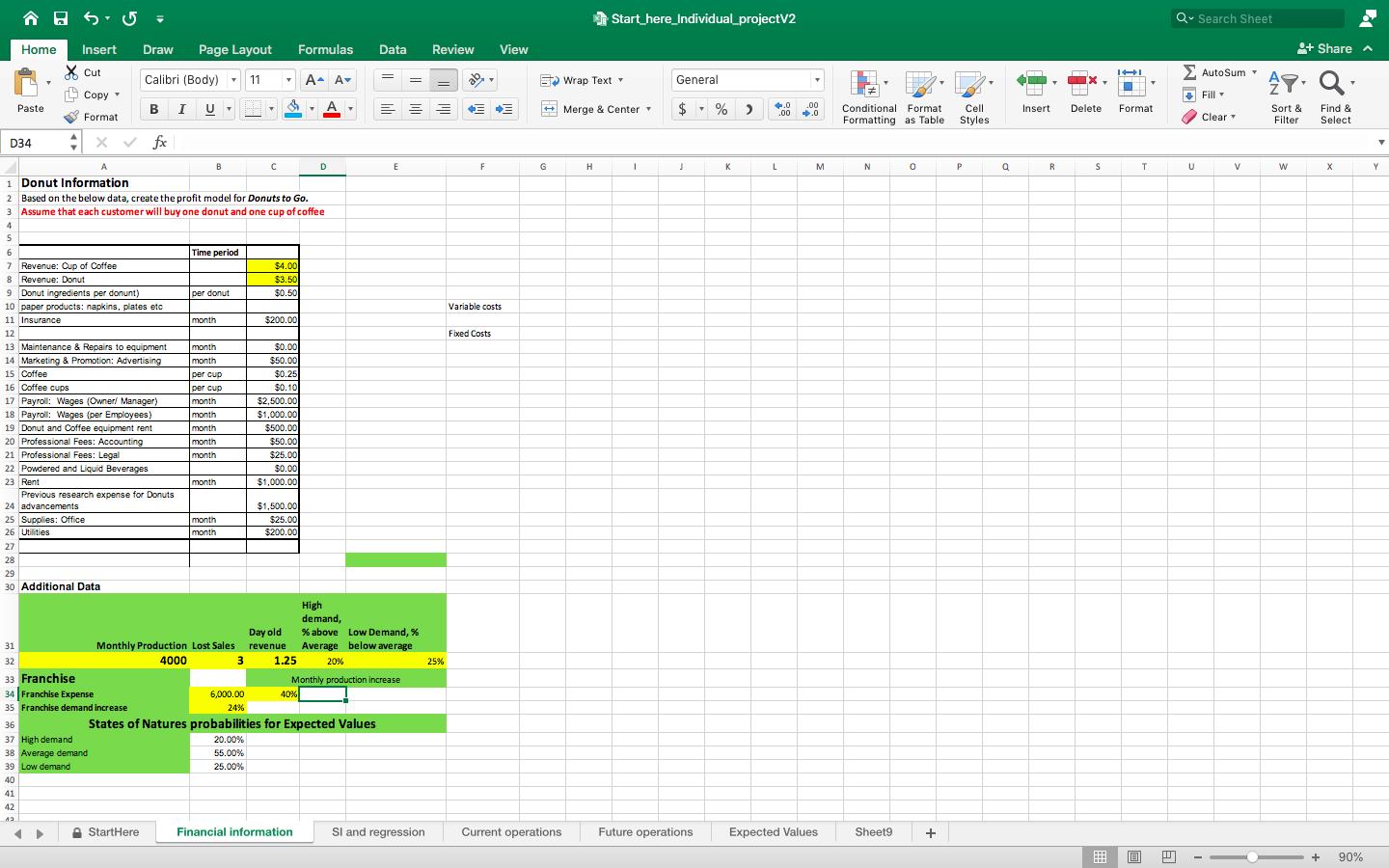
Task: Align cell text to the left
Action: point(388,109)
